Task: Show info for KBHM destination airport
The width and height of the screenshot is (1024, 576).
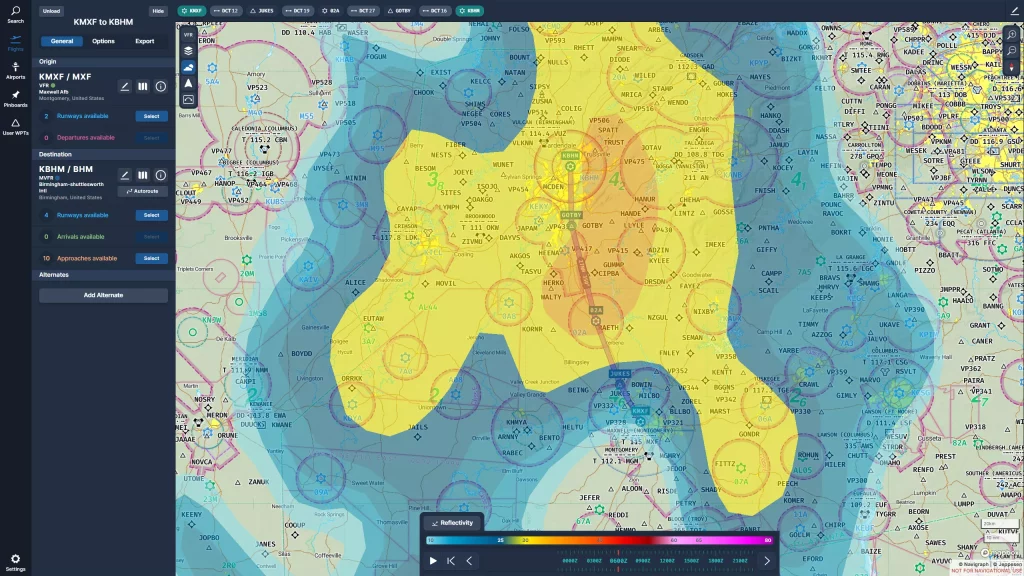Action: coord(161,175)
